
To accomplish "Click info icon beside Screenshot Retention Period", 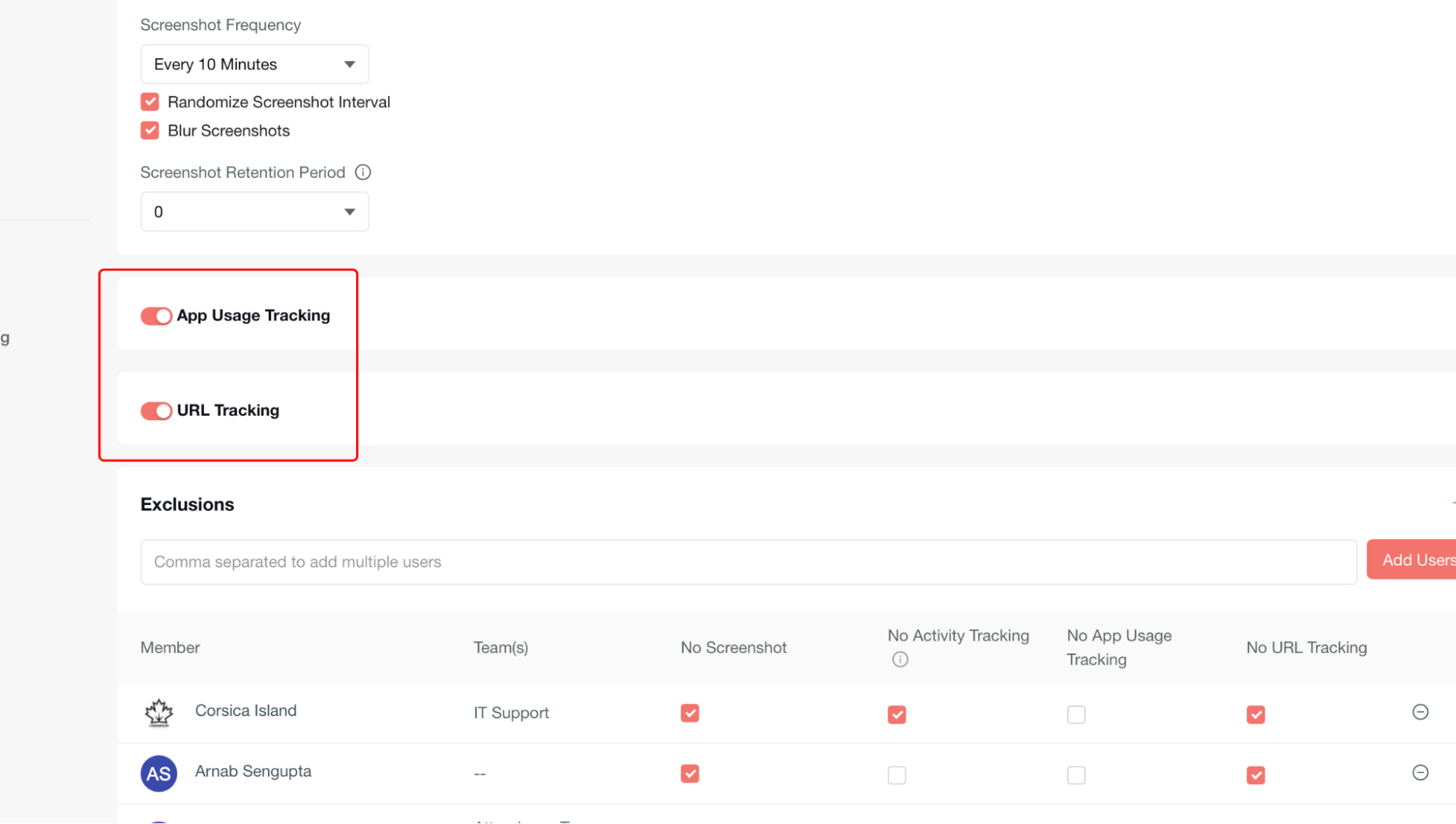I will click(x=363, y=173).
